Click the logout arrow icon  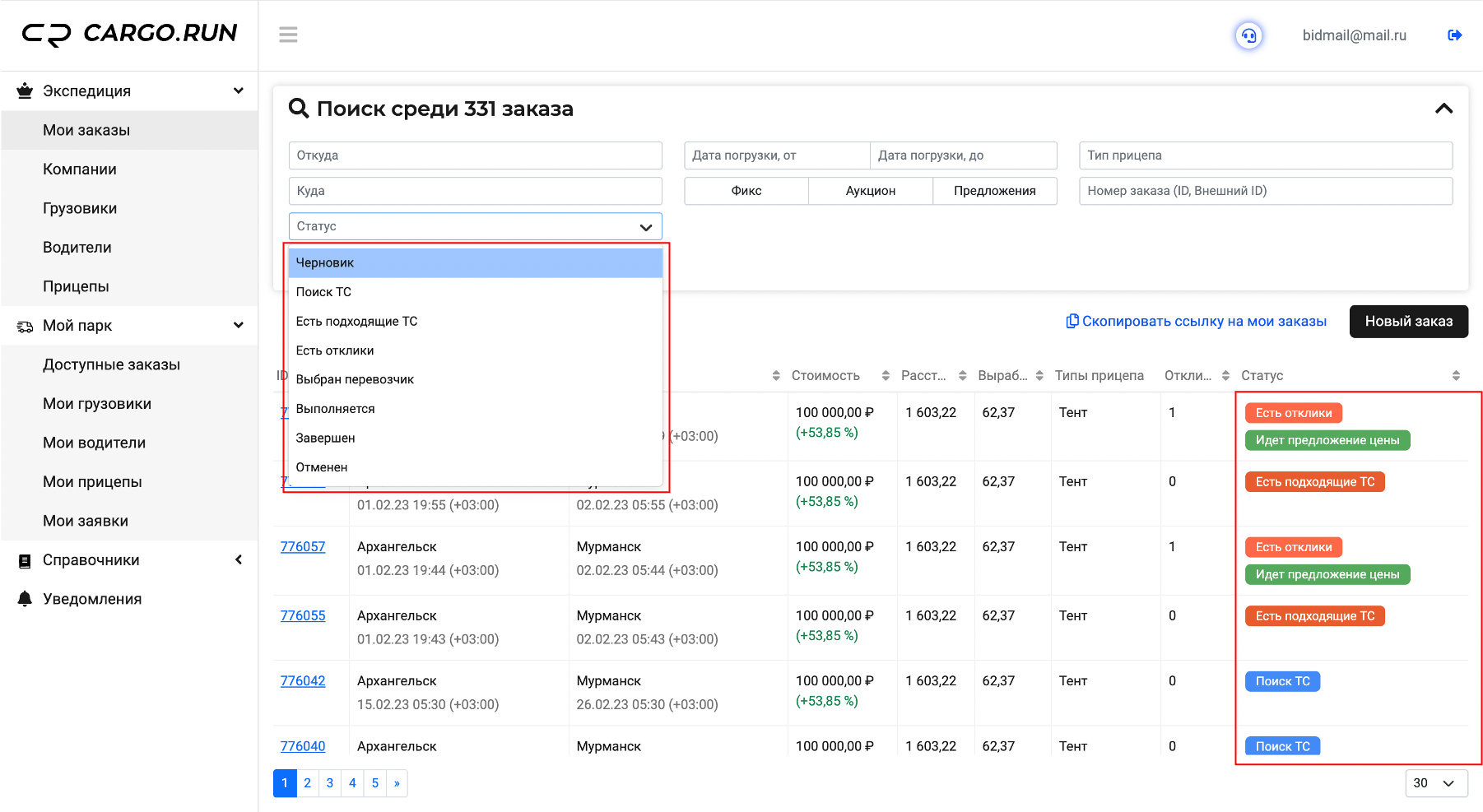click(1454, 35)
